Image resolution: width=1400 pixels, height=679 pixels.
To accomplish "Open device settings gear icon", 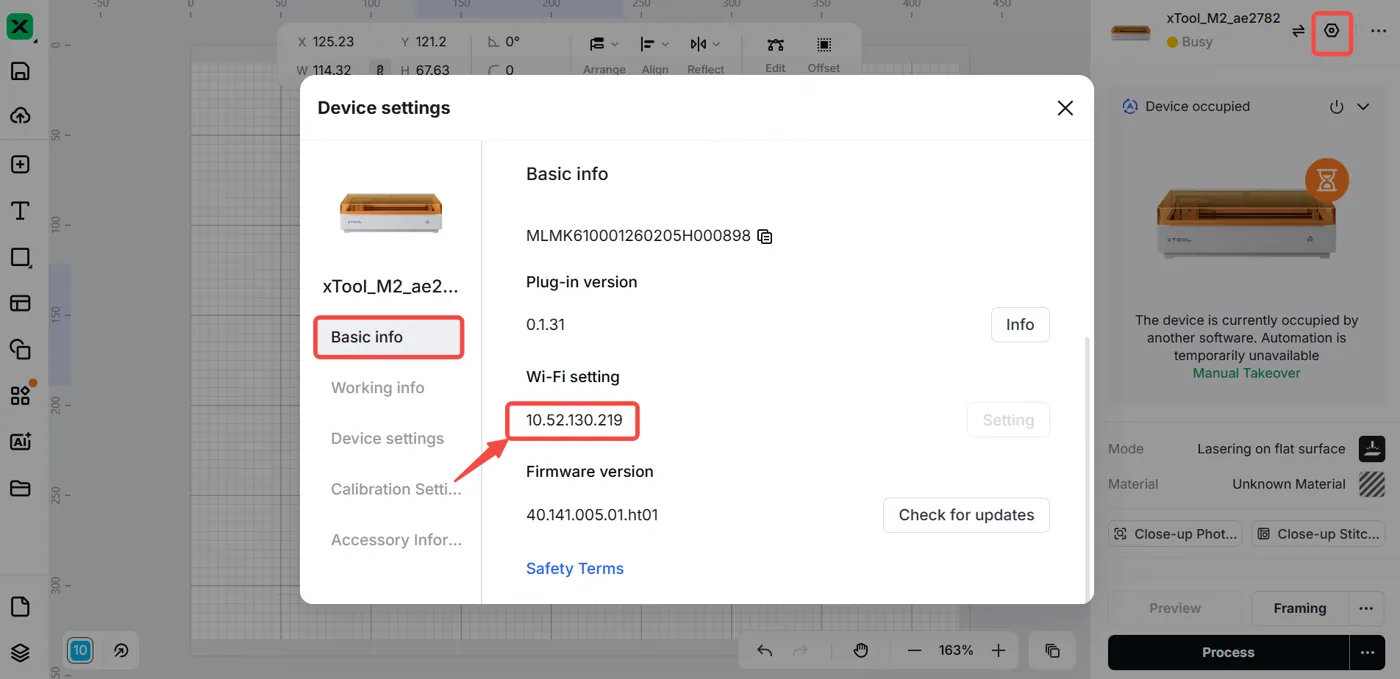I will [x=1331, y=31].
